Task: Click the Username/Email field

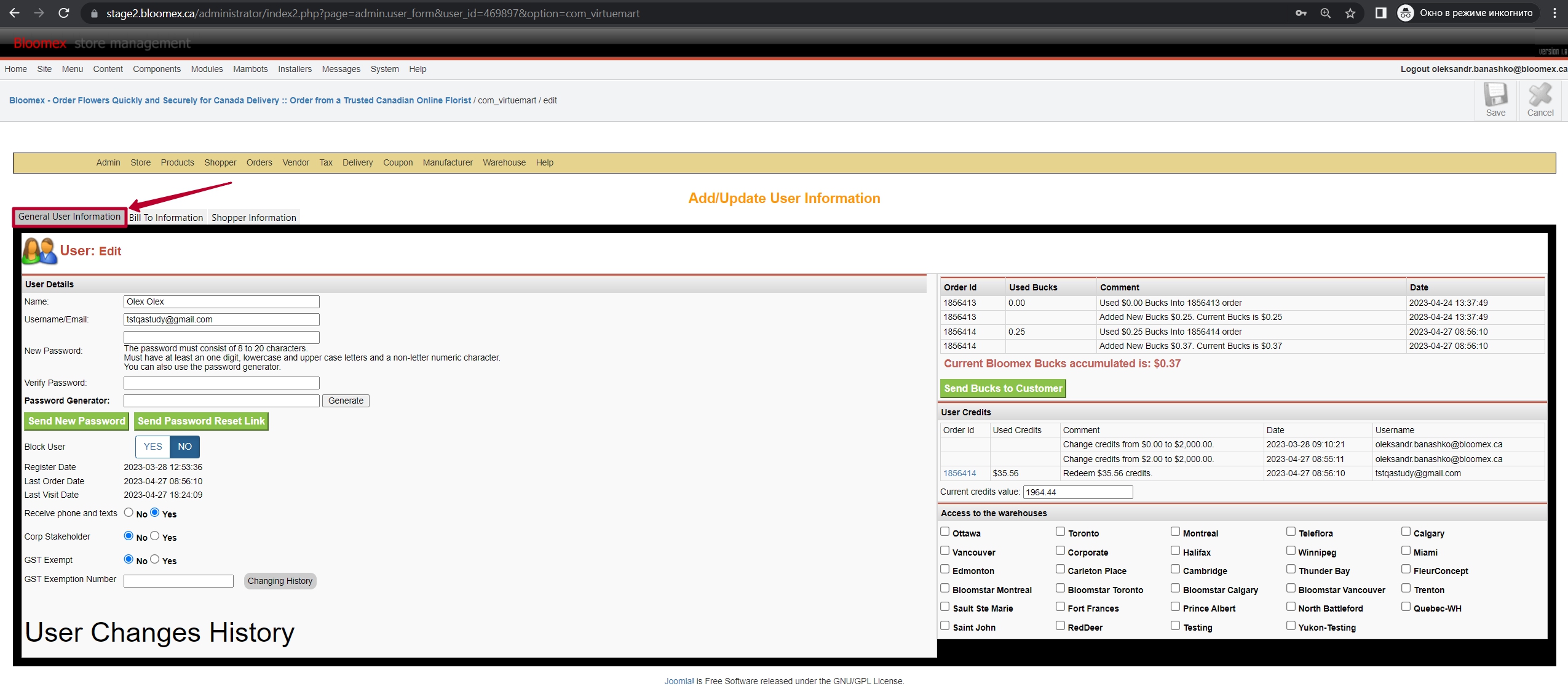Action: tap(221, 319)
